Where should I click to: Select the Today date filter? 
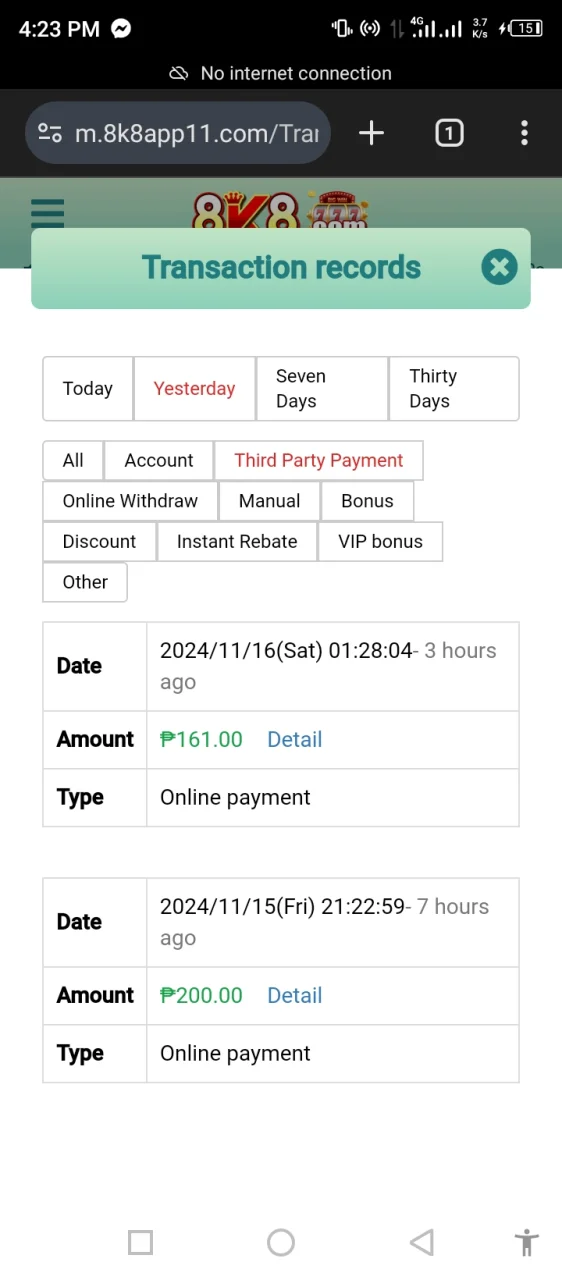click(88, 389)
